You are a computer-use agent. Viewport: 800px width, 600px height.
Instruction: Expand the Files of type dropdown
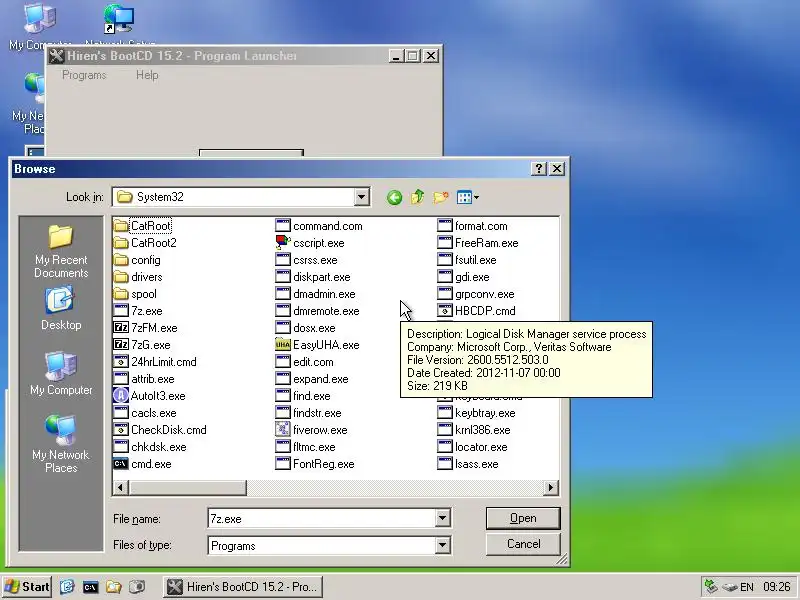(442, 545)
